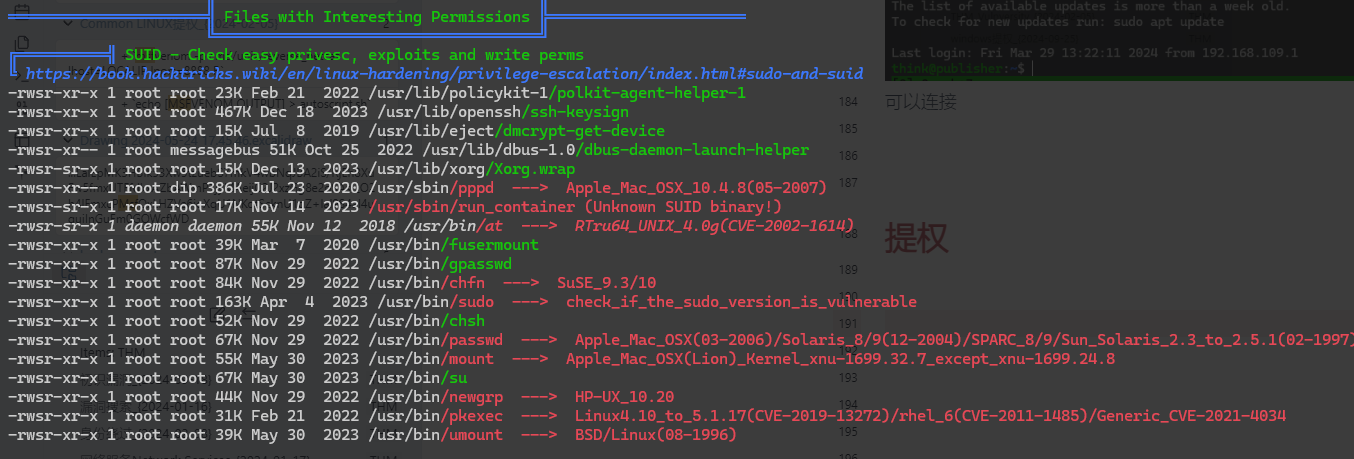Select line number 184 in the gutter
Screen dimensions: 1354x459
[x=849, y=102]
